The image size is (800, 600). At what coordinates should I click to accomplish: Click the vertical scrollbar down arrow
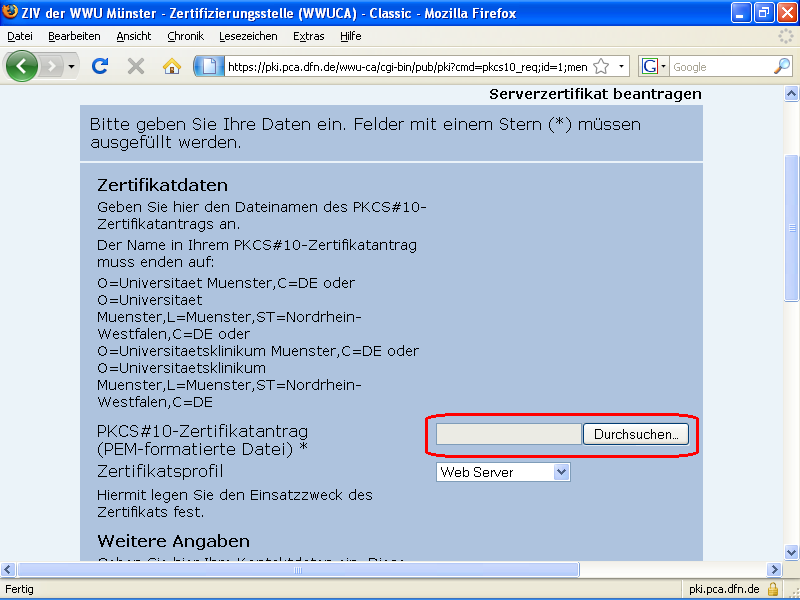pyautogui.click(x=792, y=551)
